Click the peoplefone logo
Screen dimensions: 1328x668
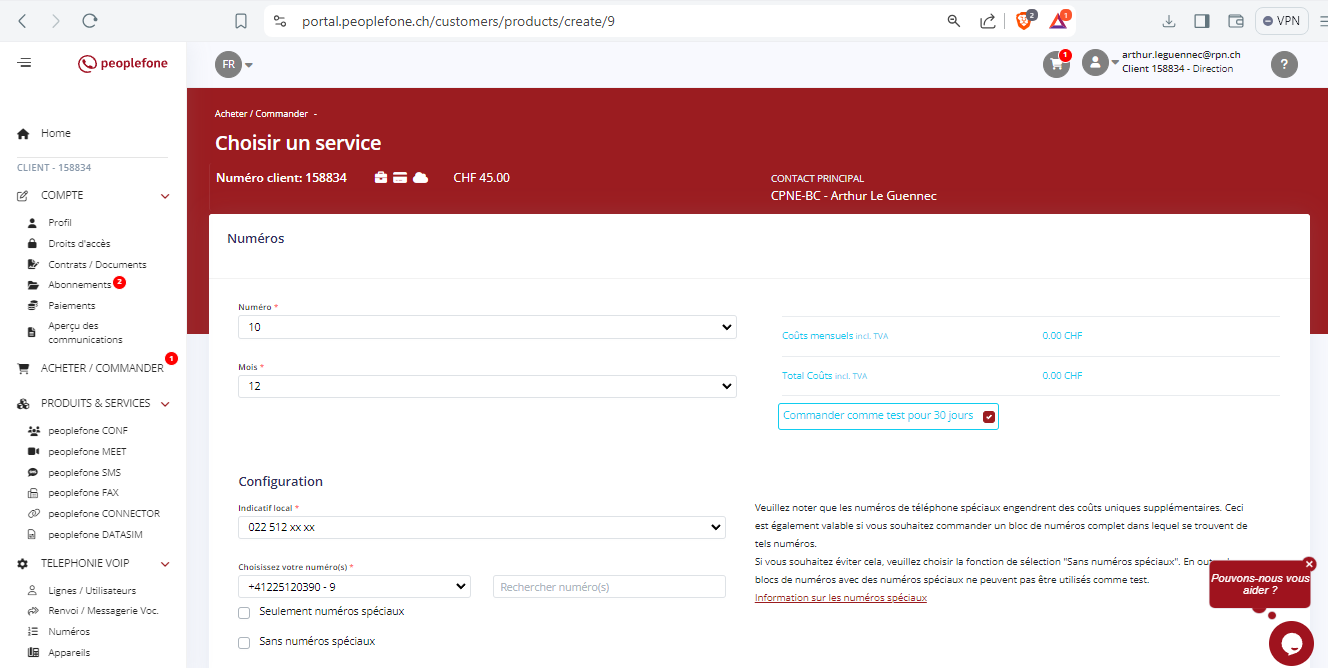tap(123, 63)
